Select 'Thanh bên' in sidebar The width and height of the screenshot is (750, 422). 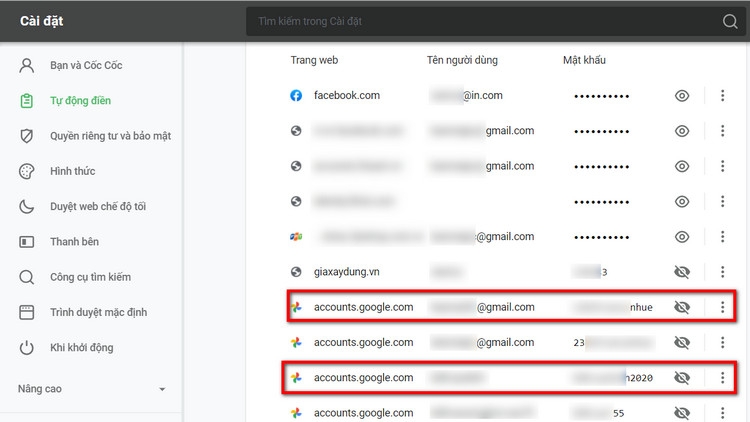75,242
